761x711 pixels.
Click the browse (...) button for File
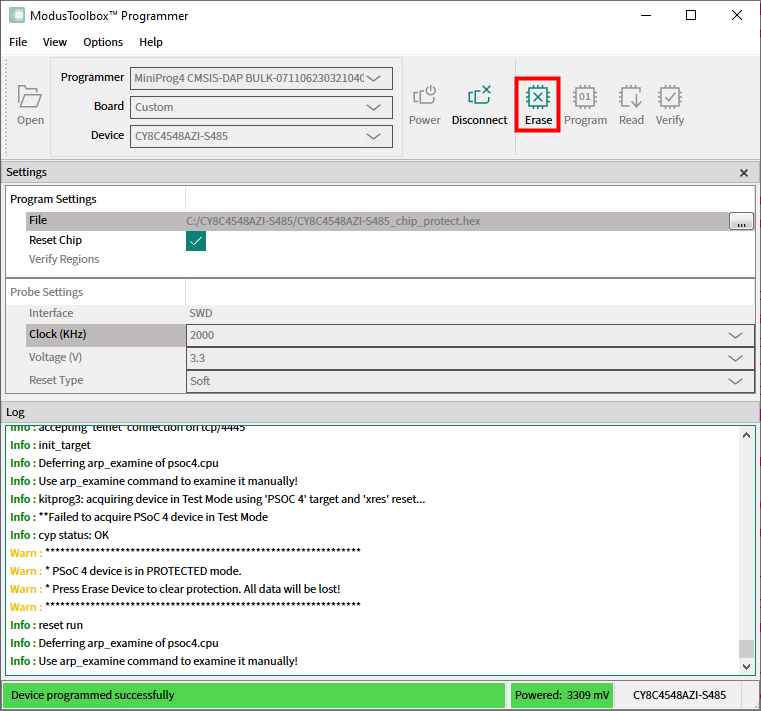[741, 222]
